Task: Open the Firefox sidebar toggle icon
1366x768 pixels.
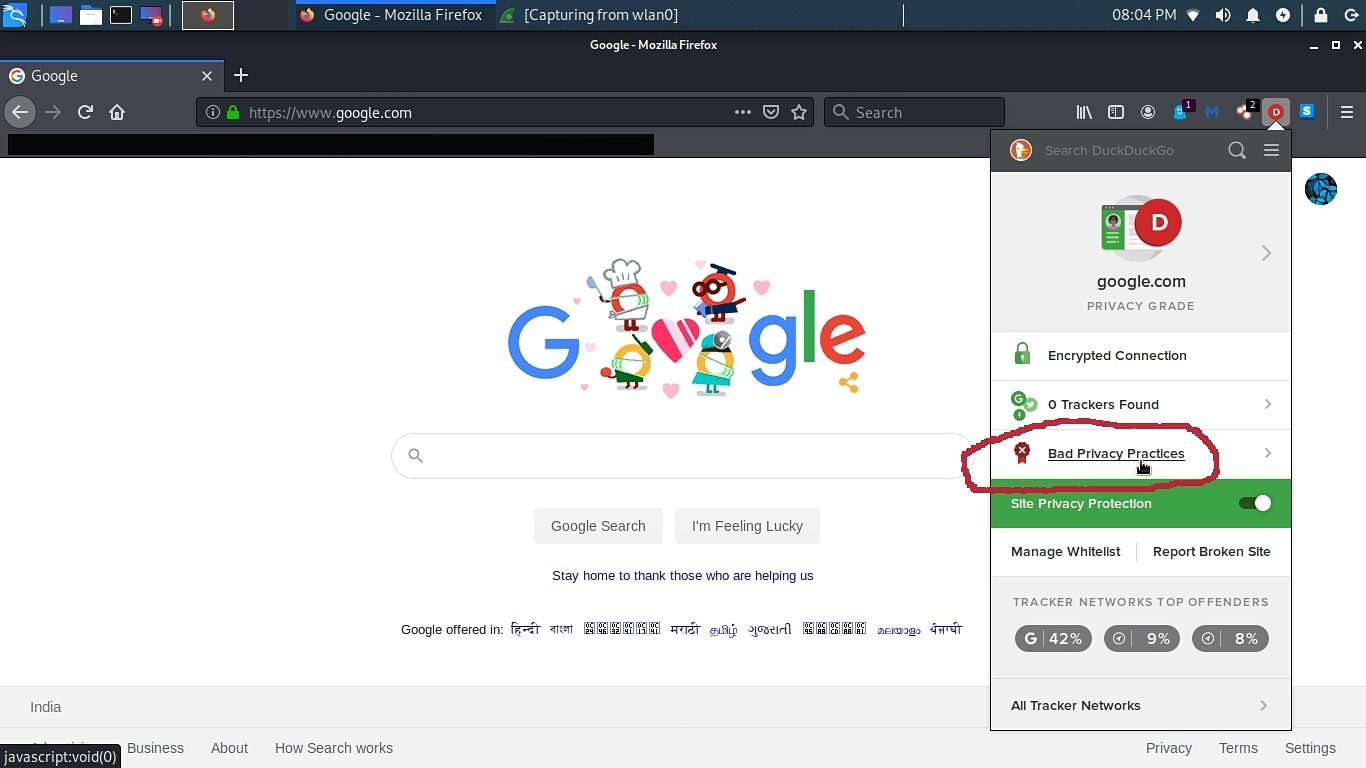Action: point(1116,112)
